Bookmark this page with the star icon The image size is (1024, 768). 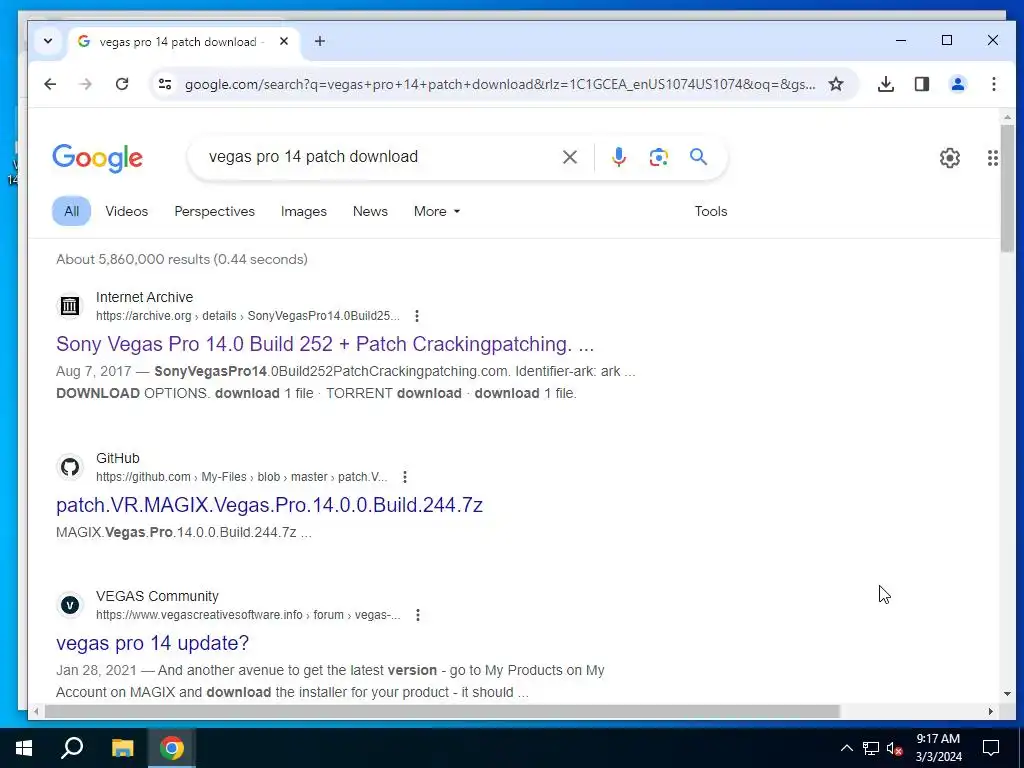836,84
